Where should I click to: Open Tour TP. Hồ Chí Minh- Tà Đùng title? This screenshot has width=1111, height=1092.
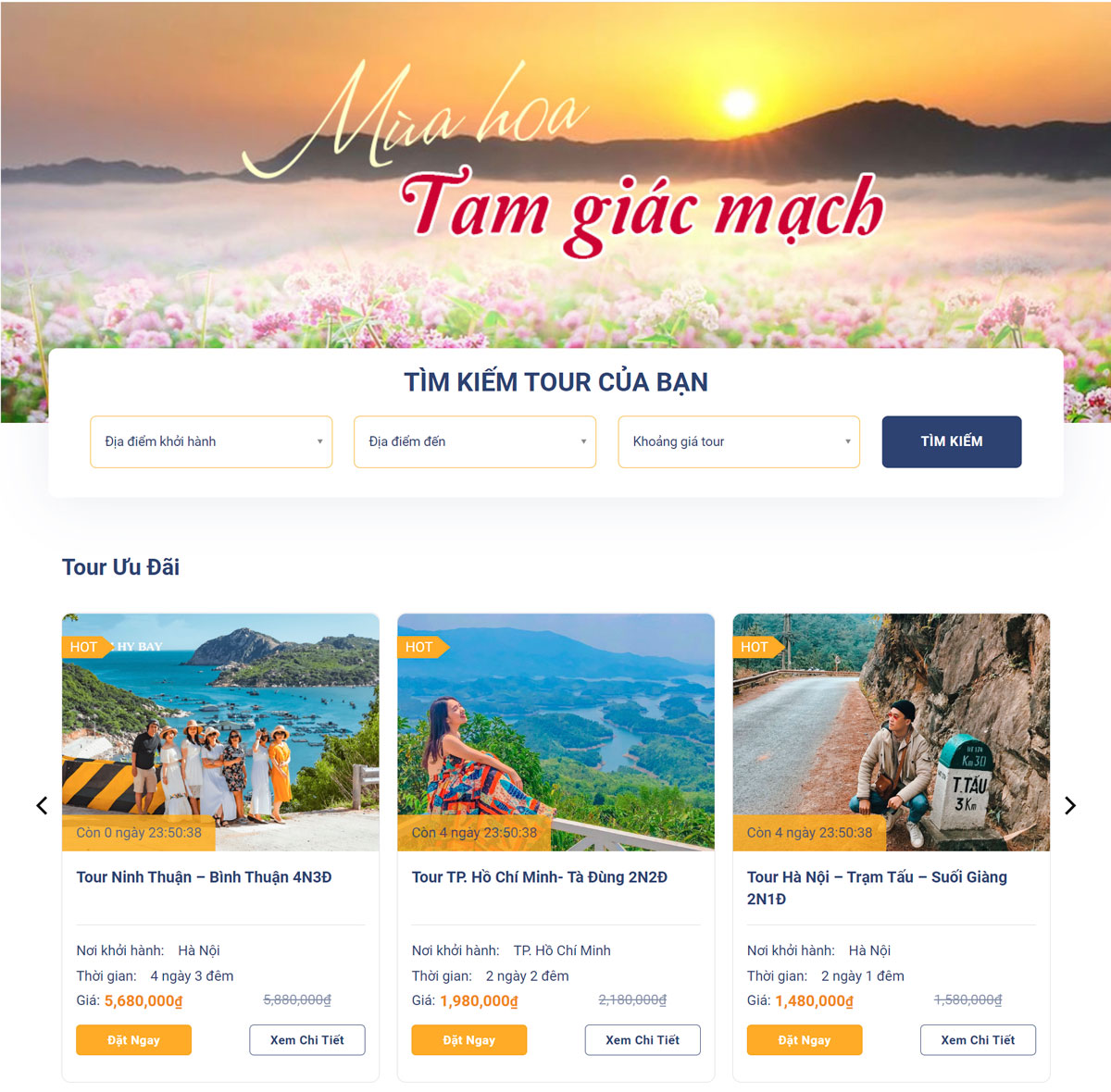[540, 877]
